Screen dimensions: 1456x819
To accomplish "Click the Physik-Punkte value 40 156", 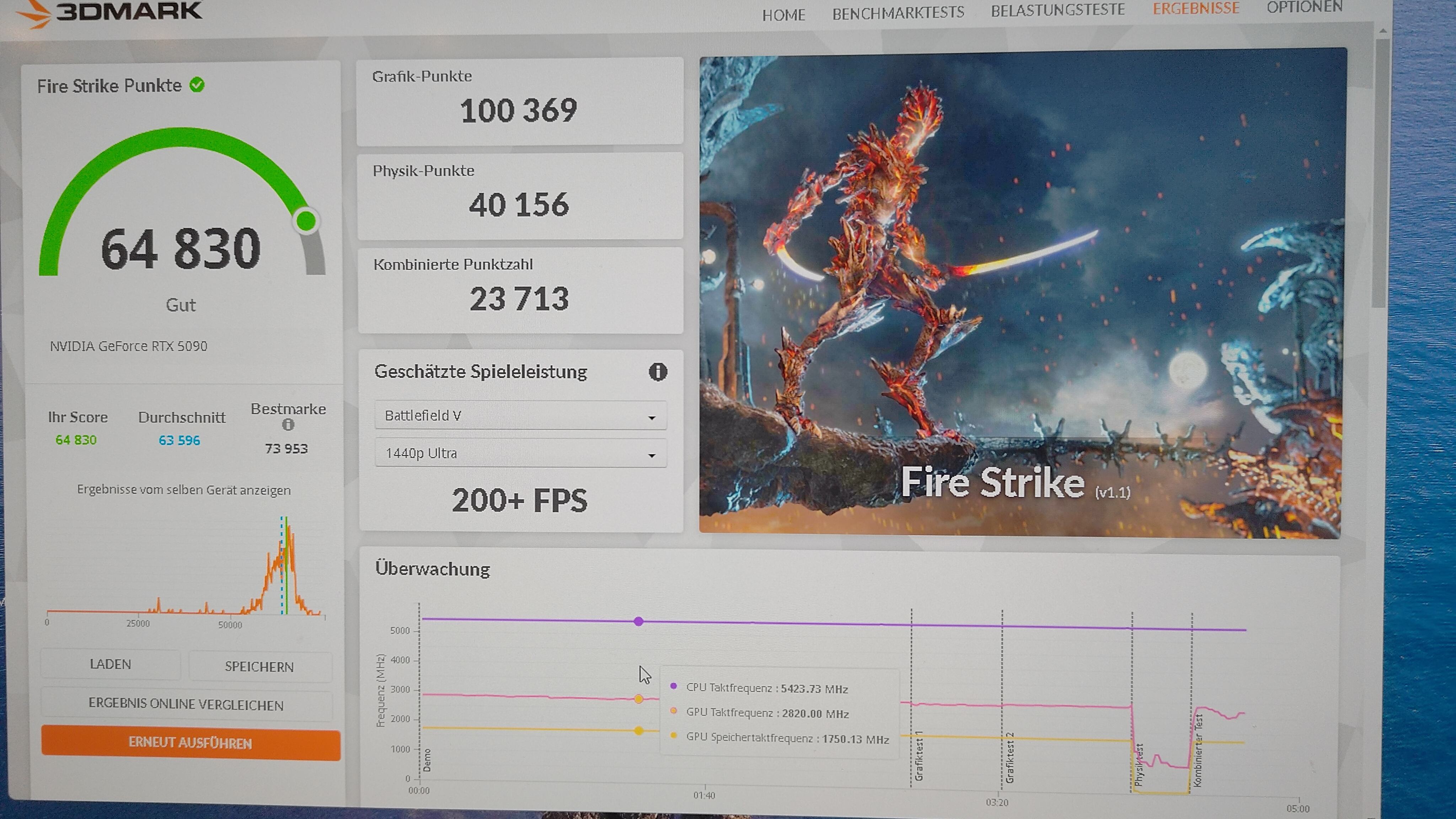I will (x=518, y=205).
